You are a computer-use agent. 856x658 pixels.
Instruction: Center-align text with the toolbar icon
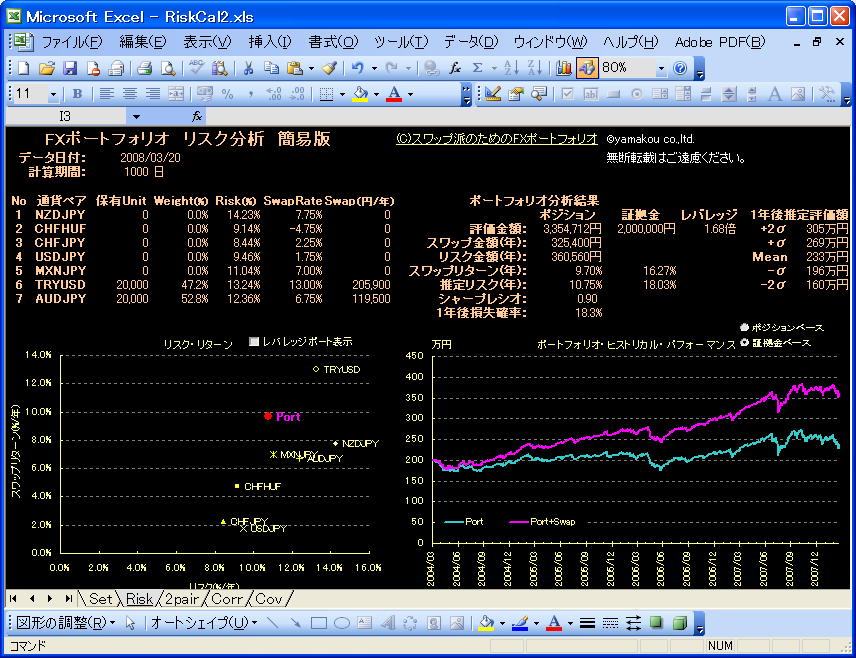pos(129,94)
